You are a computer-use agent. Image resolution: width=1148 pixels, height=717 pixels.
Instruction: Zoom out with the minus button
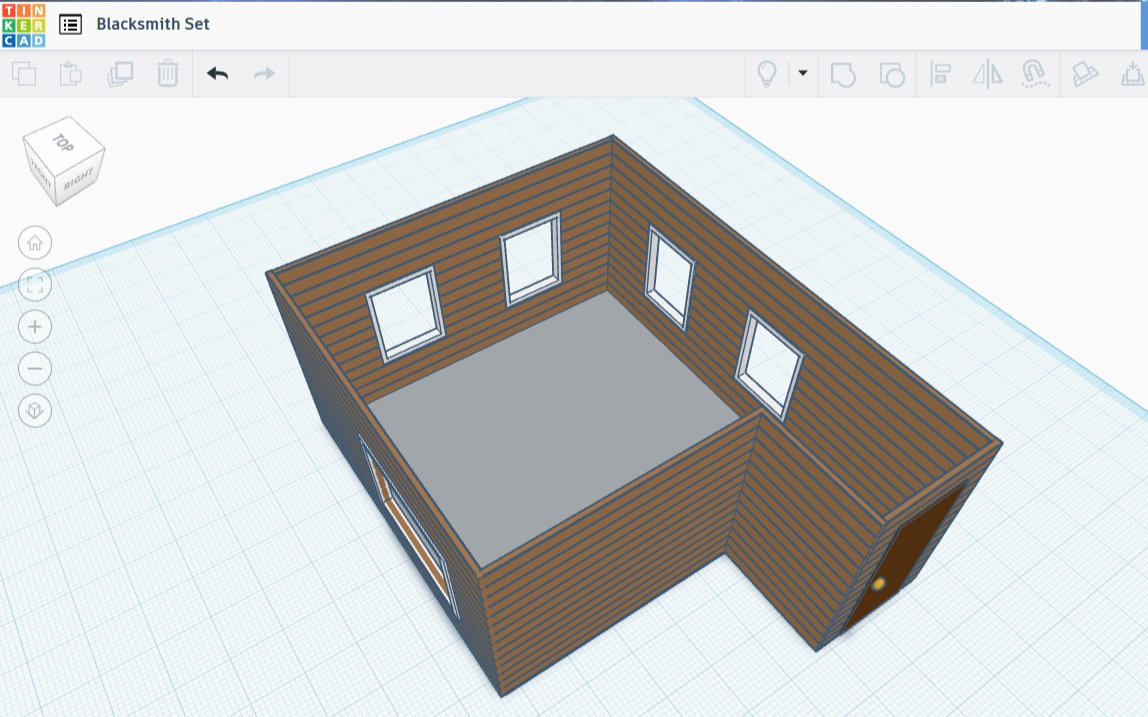coord(35,368)
